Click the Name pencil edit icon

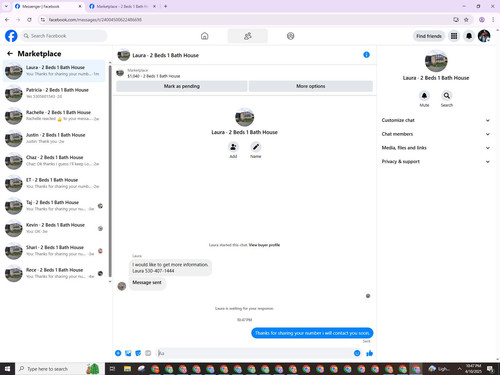(256, 147)
